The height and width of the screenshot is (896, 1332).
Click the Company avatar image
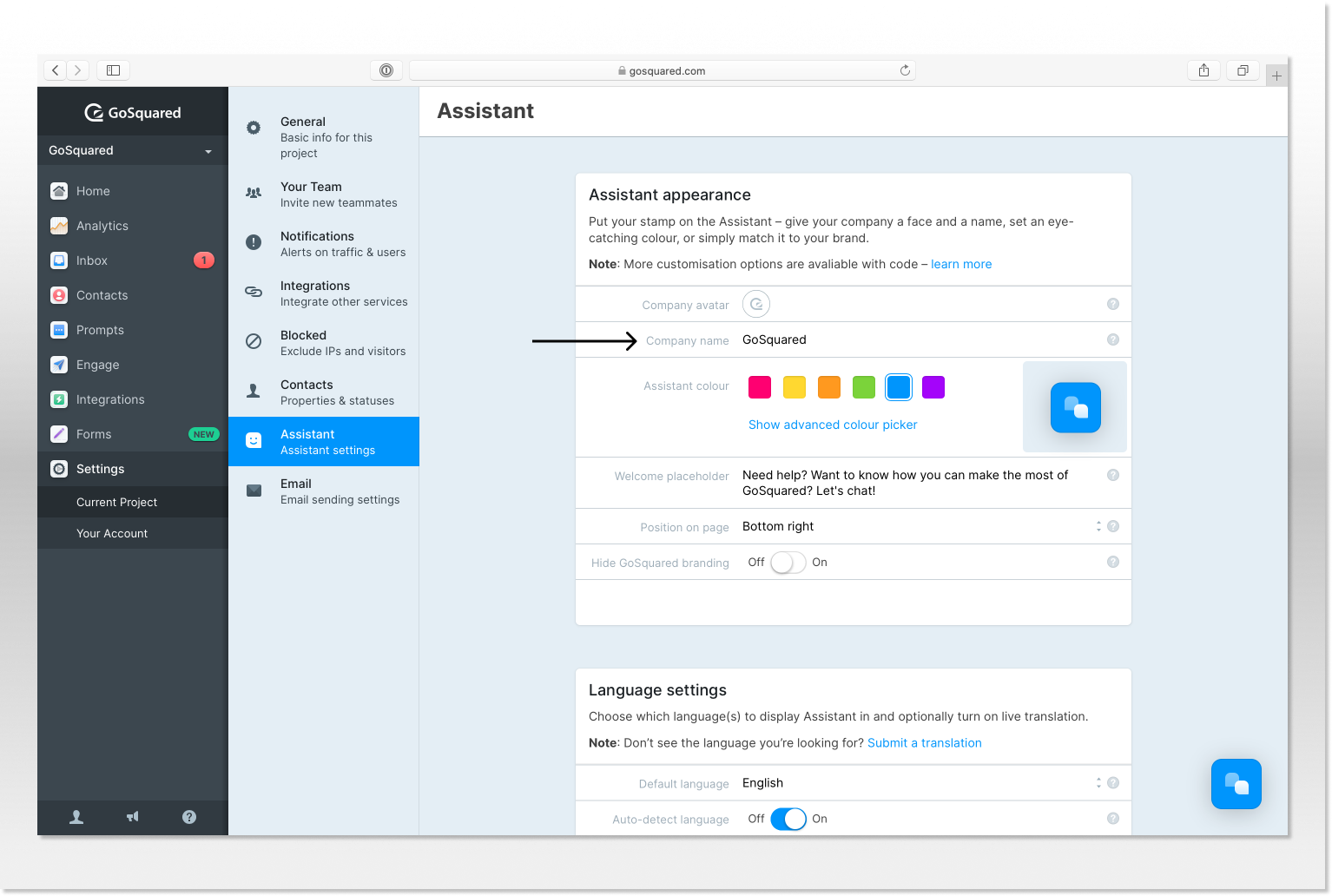756,304
